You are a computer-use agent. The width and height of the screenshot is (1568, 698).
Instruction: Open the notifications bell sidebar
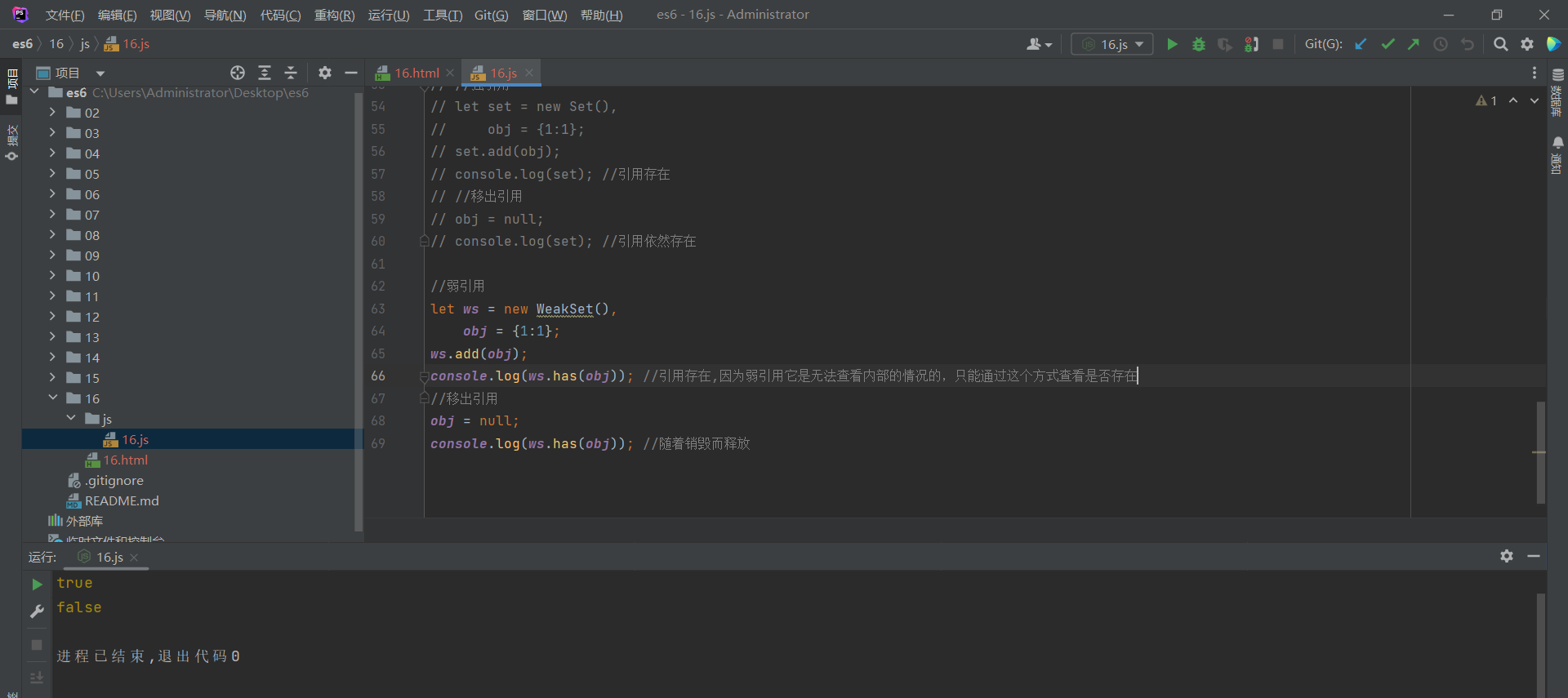1557,155
